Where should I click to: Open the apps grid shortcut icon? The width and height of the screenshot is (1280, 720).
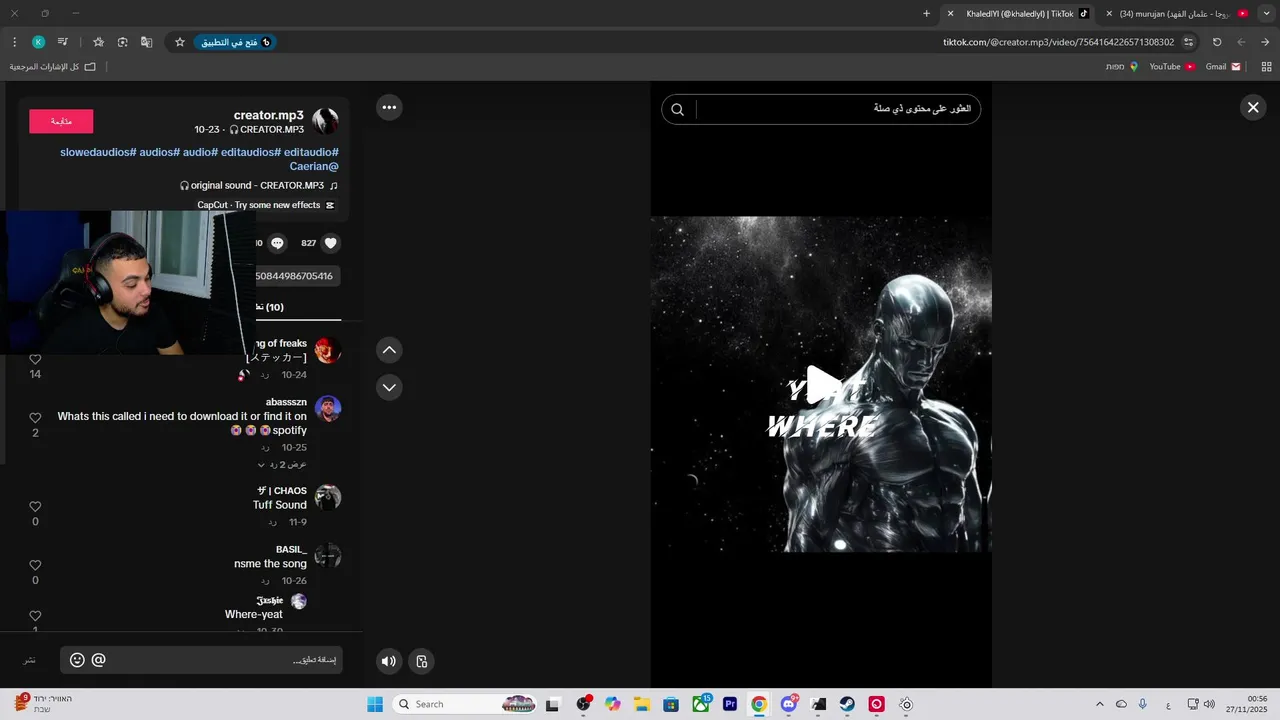[x=1266, y=66]
